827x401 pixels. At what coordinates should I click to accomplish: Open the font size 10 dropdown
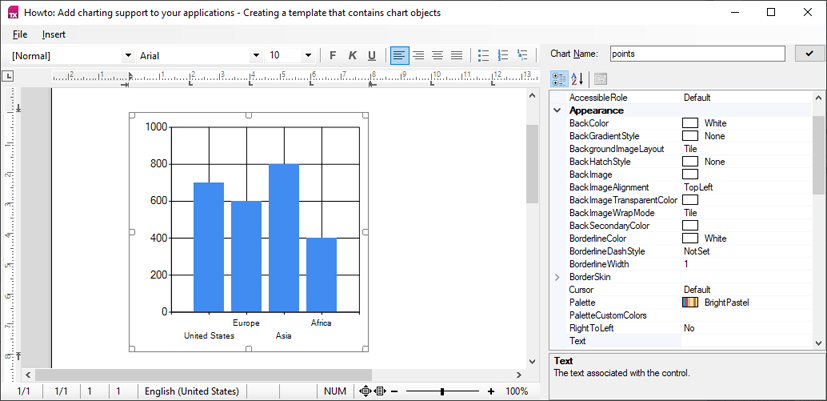coord(308,55)
